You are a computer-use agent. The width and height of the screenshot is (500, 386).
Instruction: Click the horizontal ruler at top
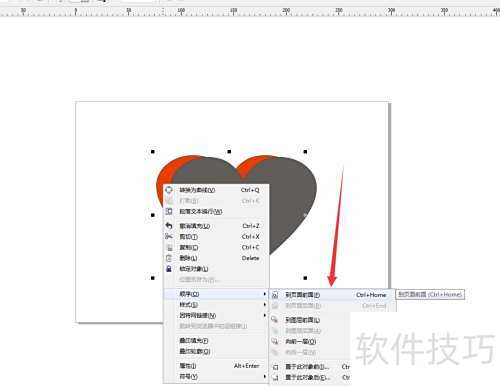(x=250, y=11)
